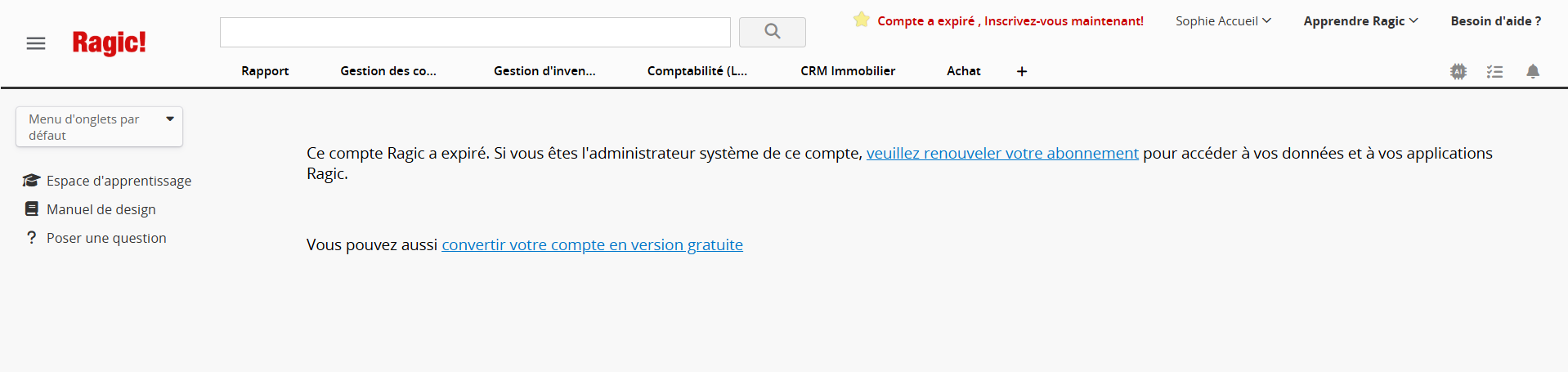Viewport: 1568px width, 372px height.
Task: Click the graduation cap learning icon
Action: pos(31,180)
